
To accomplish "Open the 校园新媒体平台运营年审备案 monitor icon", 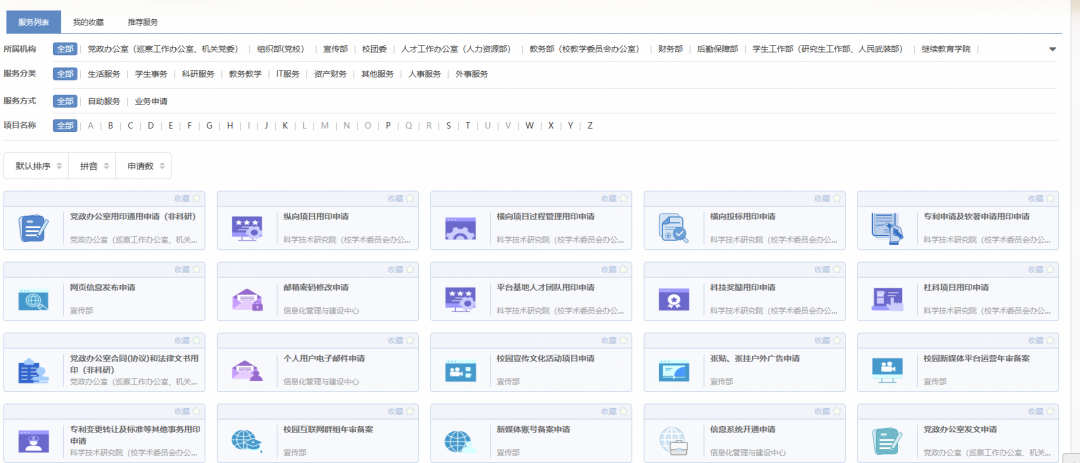I will (x=886, y=370).
